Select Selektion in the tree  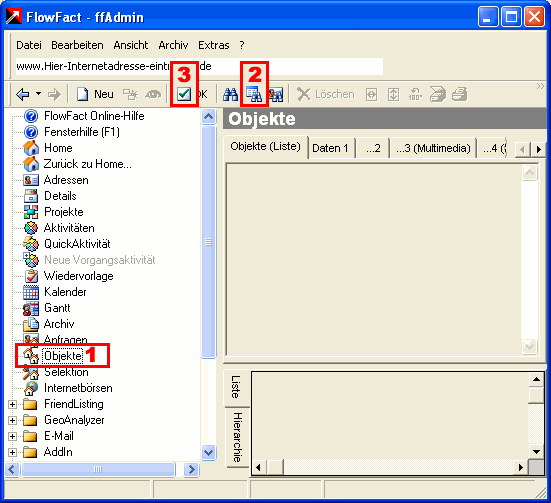click(66, 372)
